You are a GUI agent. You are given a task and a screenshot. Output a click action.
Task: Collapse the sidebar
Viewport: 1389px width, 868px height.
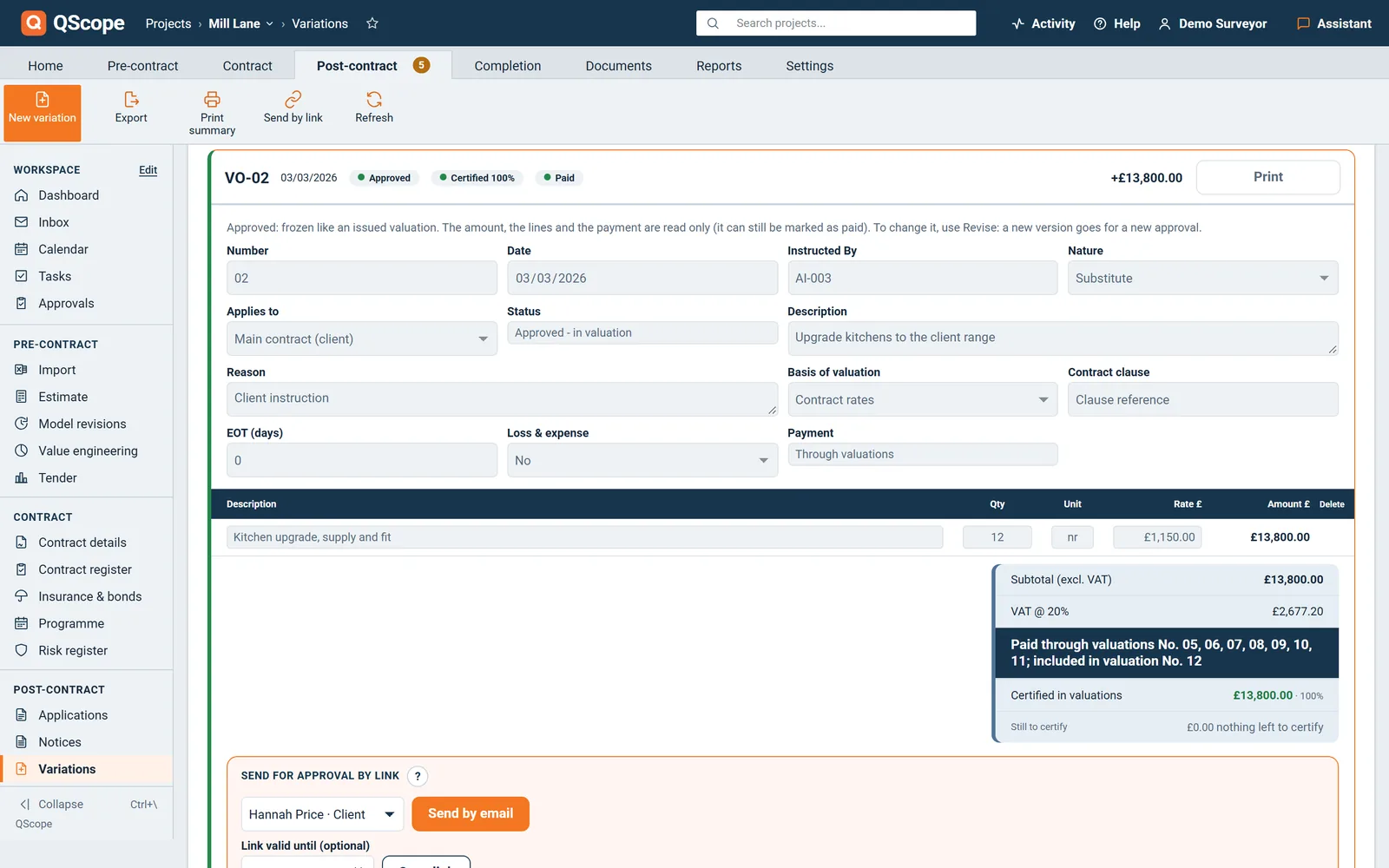pyautogui.click(x=86, y=805)
